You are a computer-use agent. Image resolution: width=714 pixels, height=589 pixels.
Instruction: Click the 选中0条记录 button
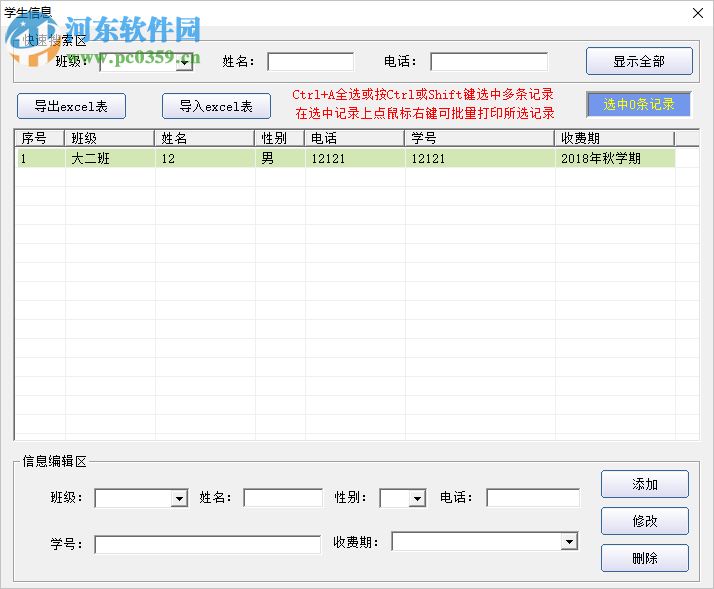[x=639, y=104]
